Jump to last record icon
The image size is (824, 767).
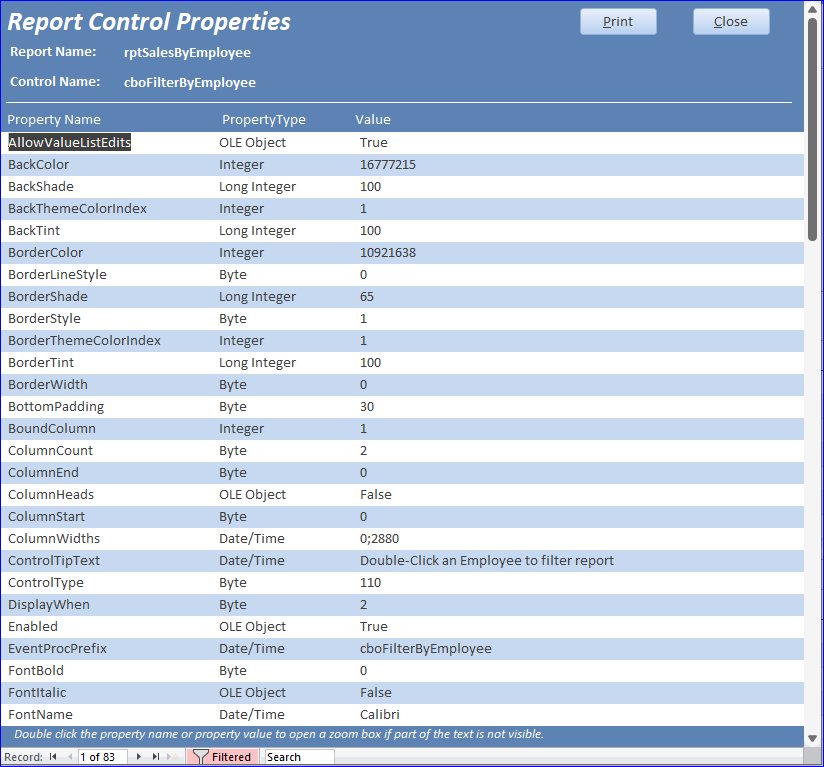(x=156, y=756)
